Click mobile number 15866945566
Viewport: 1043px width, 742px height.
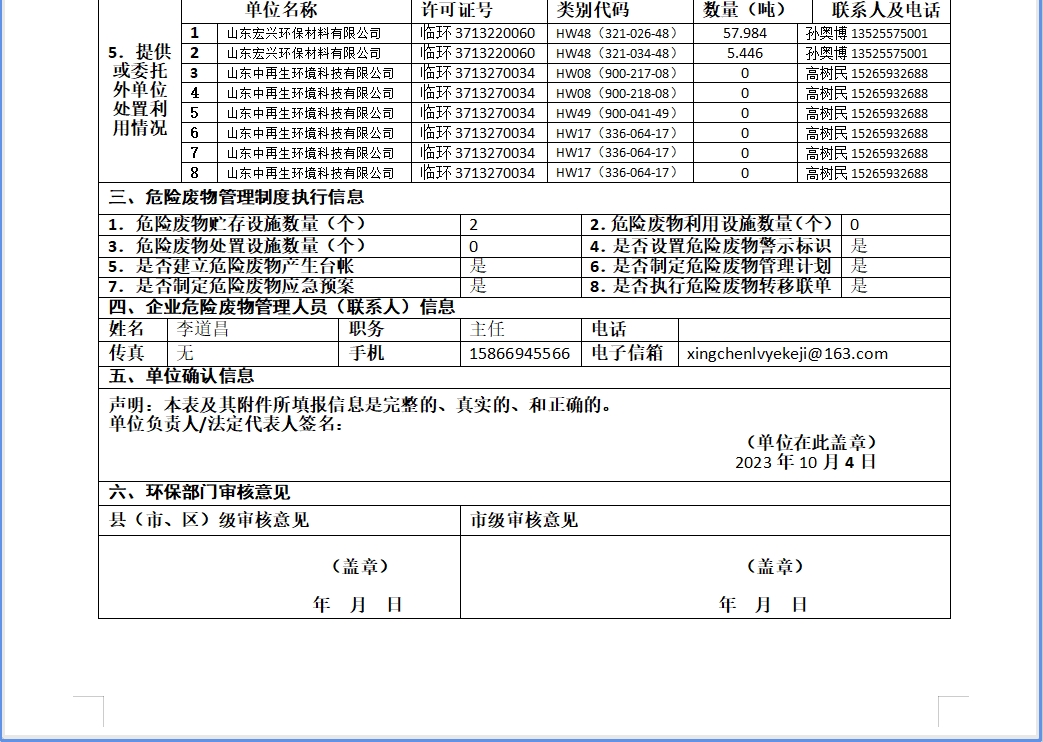pyautogui.click(x=519, y=354)
